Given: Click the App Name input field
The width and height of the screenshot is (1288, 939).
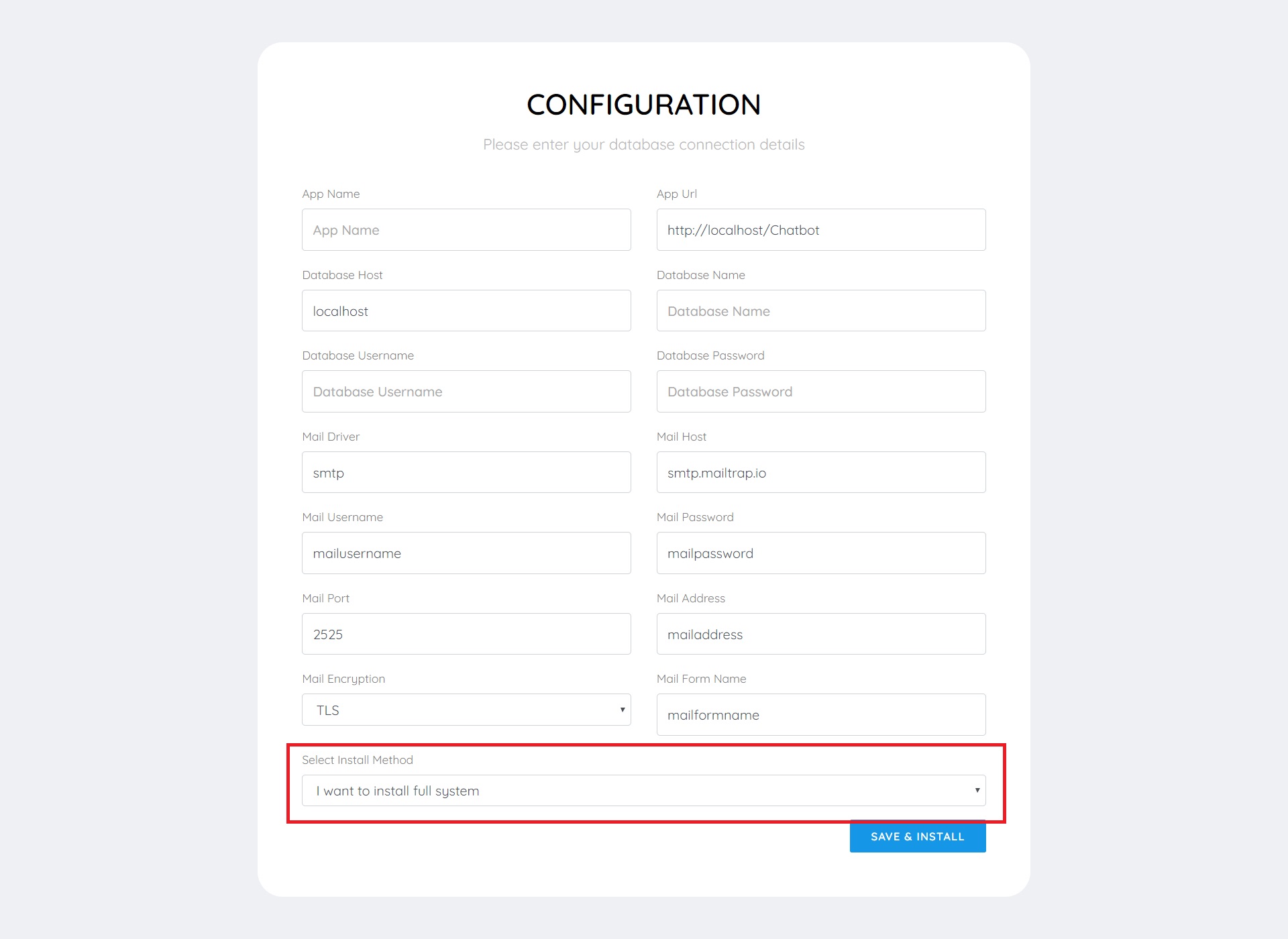Looking at the screenshot, I should [x=466, y=230].
